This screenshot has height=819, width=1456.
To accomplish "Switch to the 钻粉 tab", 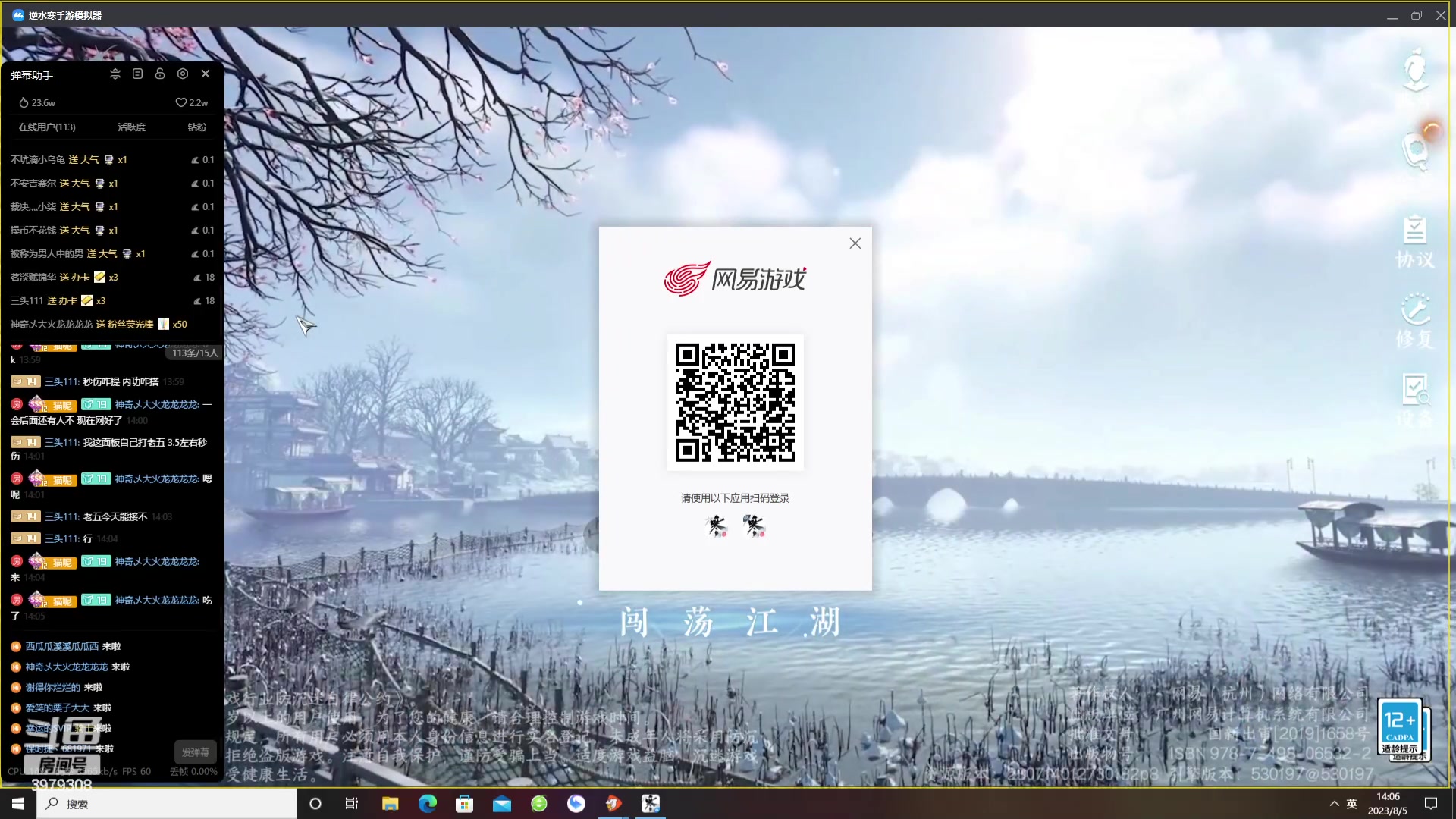I will pyautogui.click(x=196, y=127).
